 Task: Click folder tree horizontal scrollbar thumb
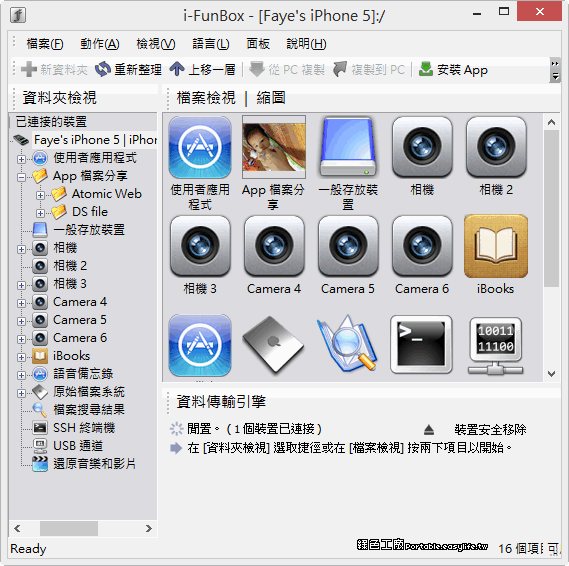click(x=69, y=528)
